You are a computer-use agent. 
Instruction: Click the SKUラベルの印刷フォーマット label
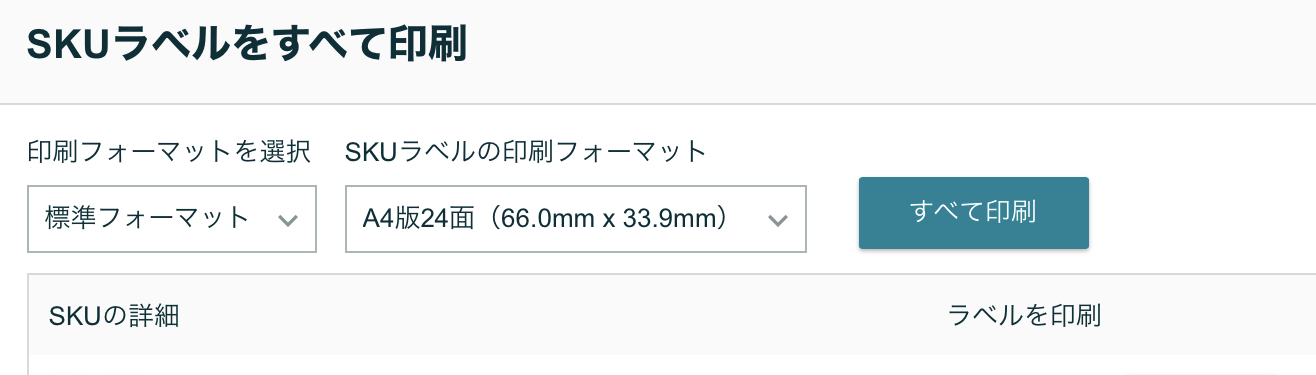coord(526,152)
